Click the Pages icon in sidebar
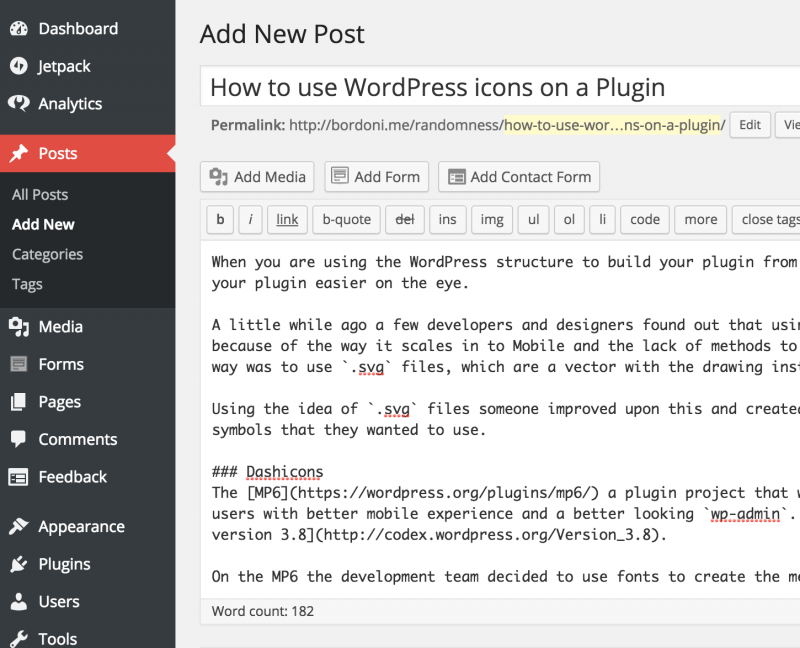 coord(19,402)
